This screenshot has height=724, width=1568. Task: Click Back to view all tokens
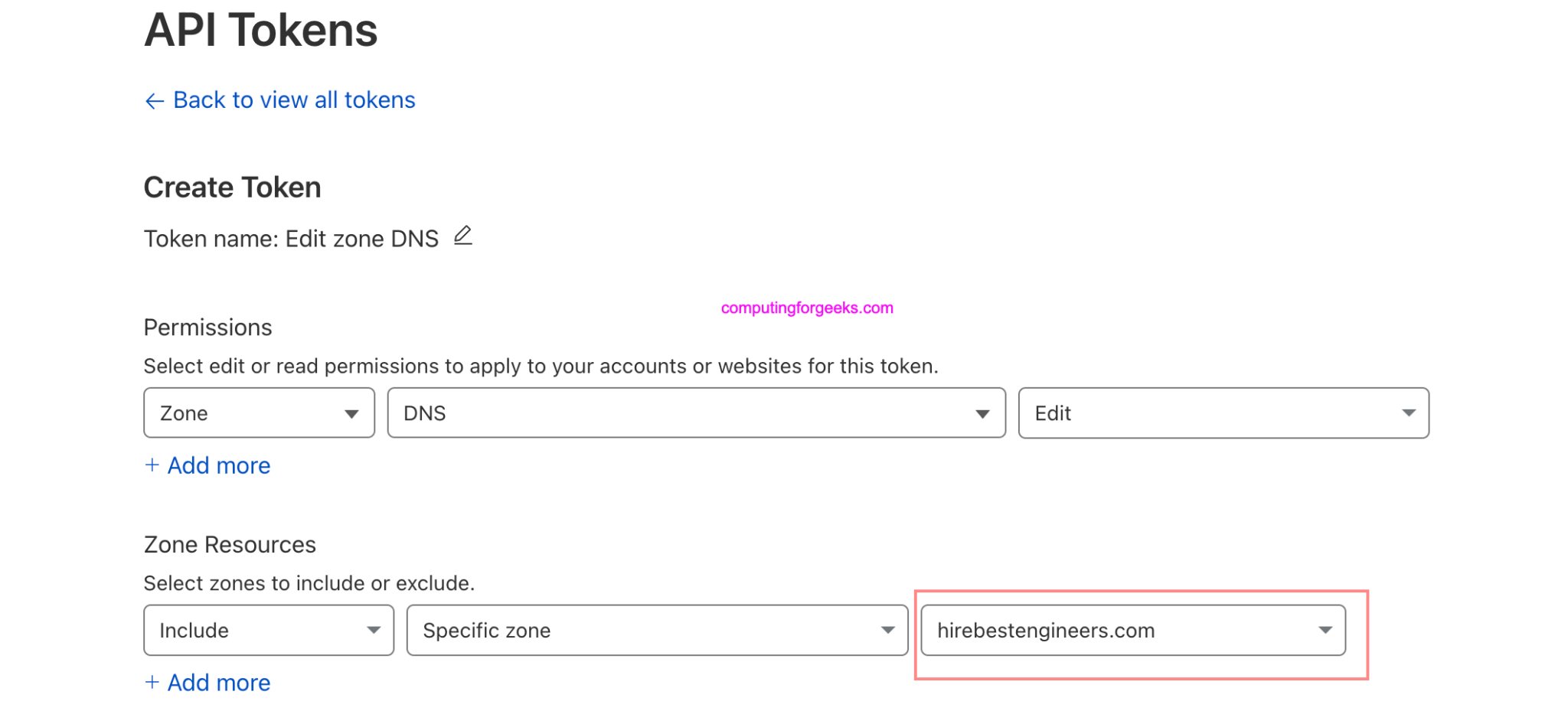(x=294, y=99)
